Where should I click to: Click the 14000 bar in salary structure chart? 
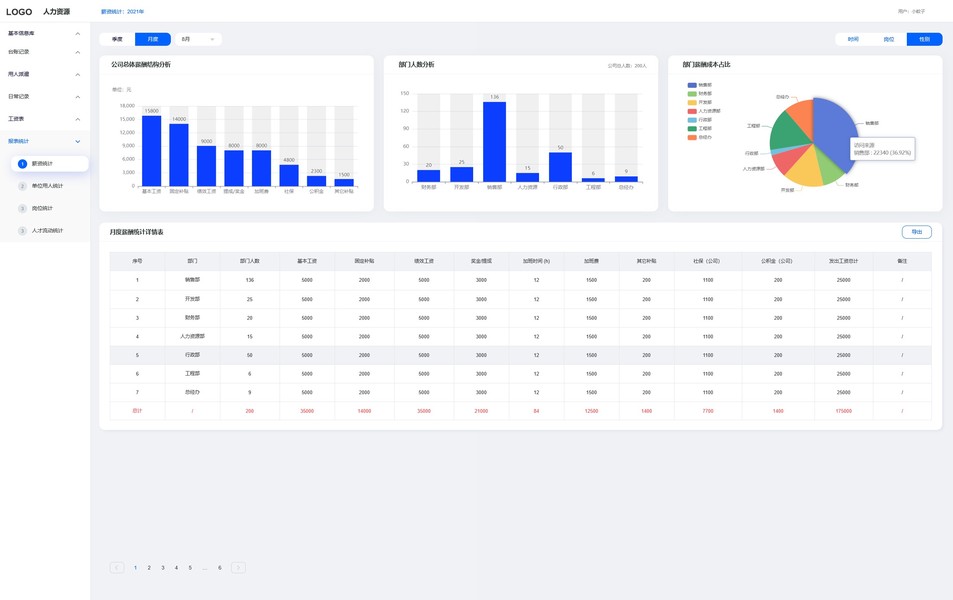[x=179, y=155]
